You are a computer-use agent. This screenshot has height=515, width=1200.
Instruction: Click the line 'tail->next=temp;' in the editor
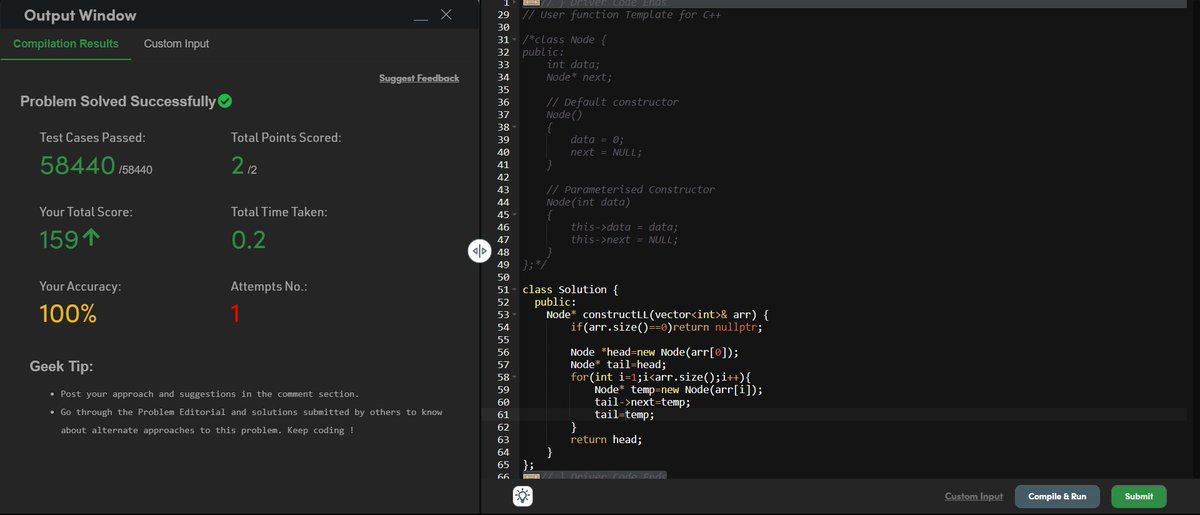tap(642, 402)
